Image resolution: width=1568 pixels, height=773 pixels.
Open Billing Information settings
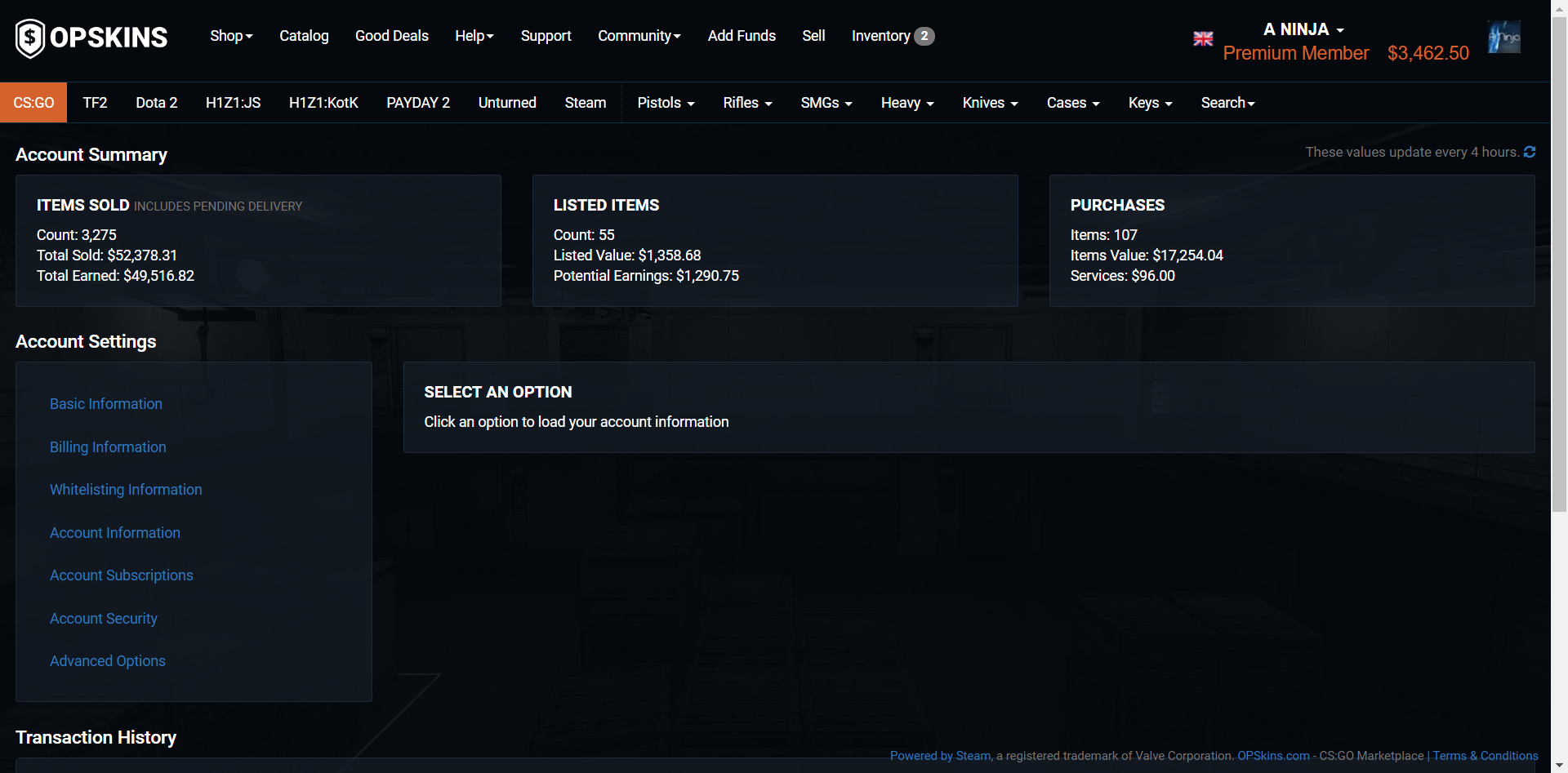click(108, 447)
